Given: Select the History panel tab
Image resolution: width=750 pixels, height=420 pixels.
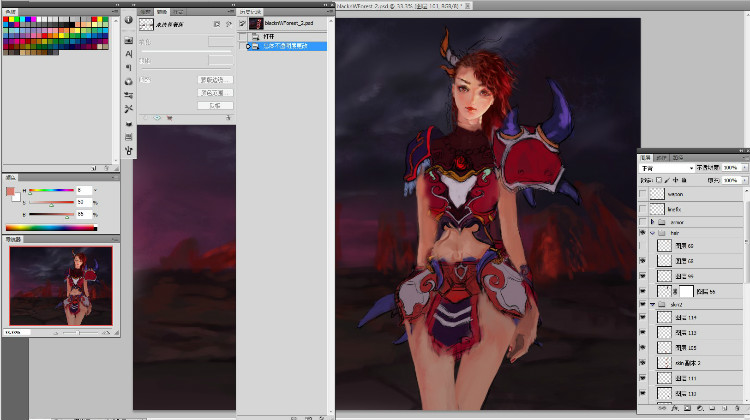Looking at the screenshot, I should pyautogui.click(x=250, y=11).
